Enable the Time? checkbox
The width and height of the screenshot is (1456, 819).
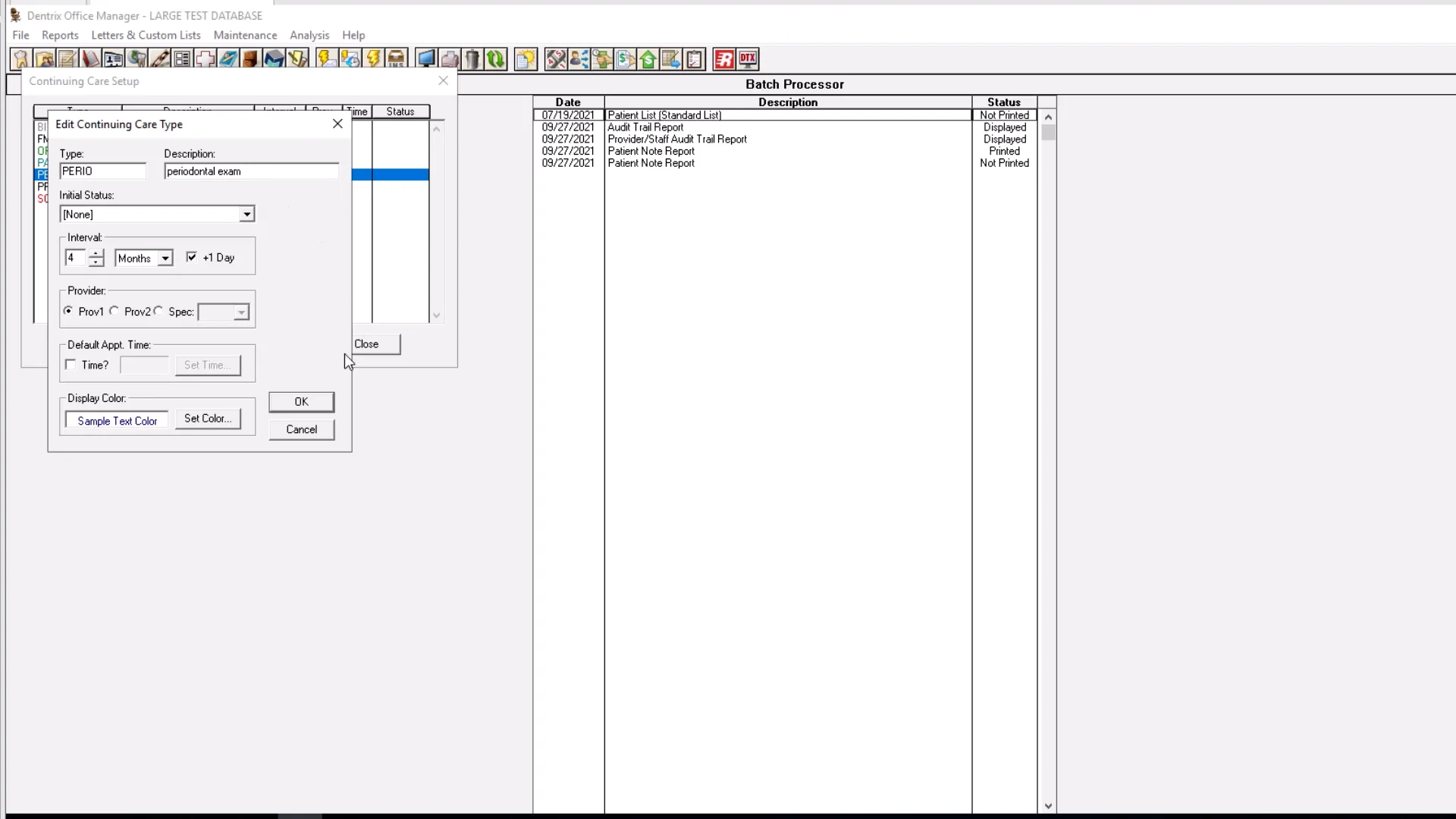pyautogui.click(x=71, y=365)
